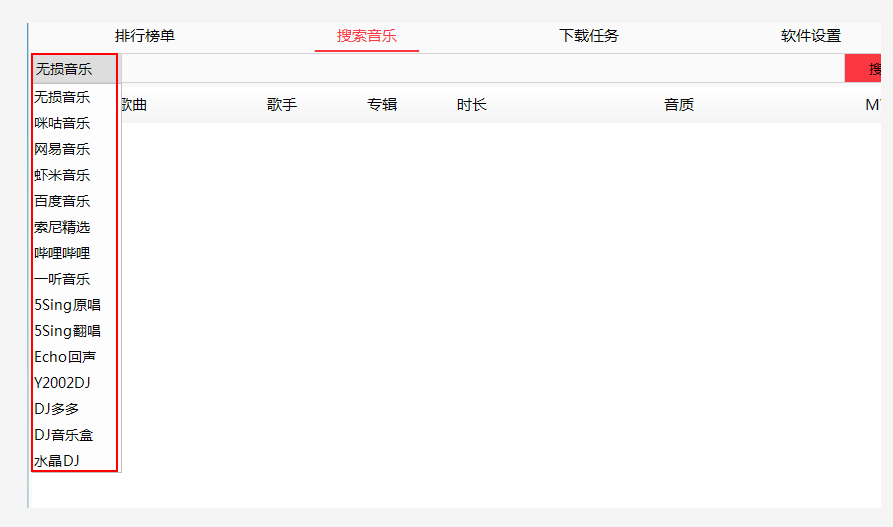The width and height of the screenshot is (893, 527).
Task: Click the search keyword input field
Action: (x=480, y=69)
